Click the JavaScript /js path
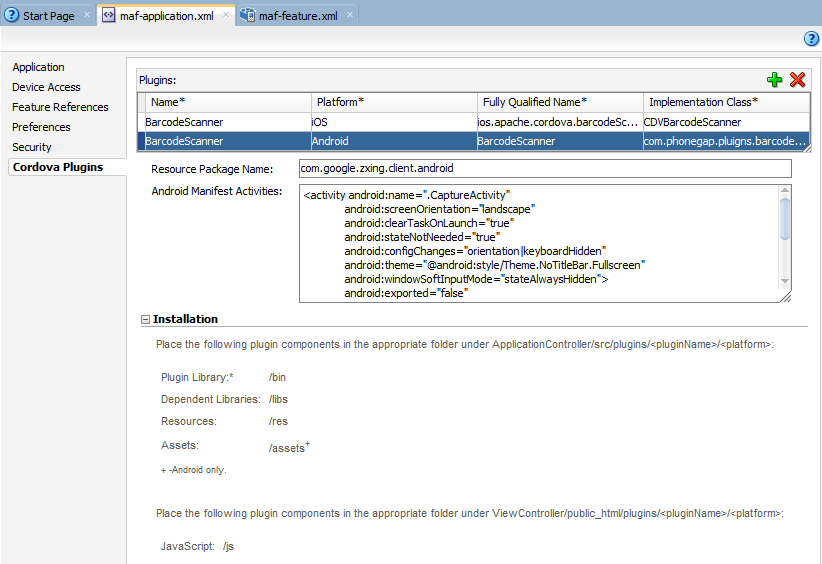 228,546
